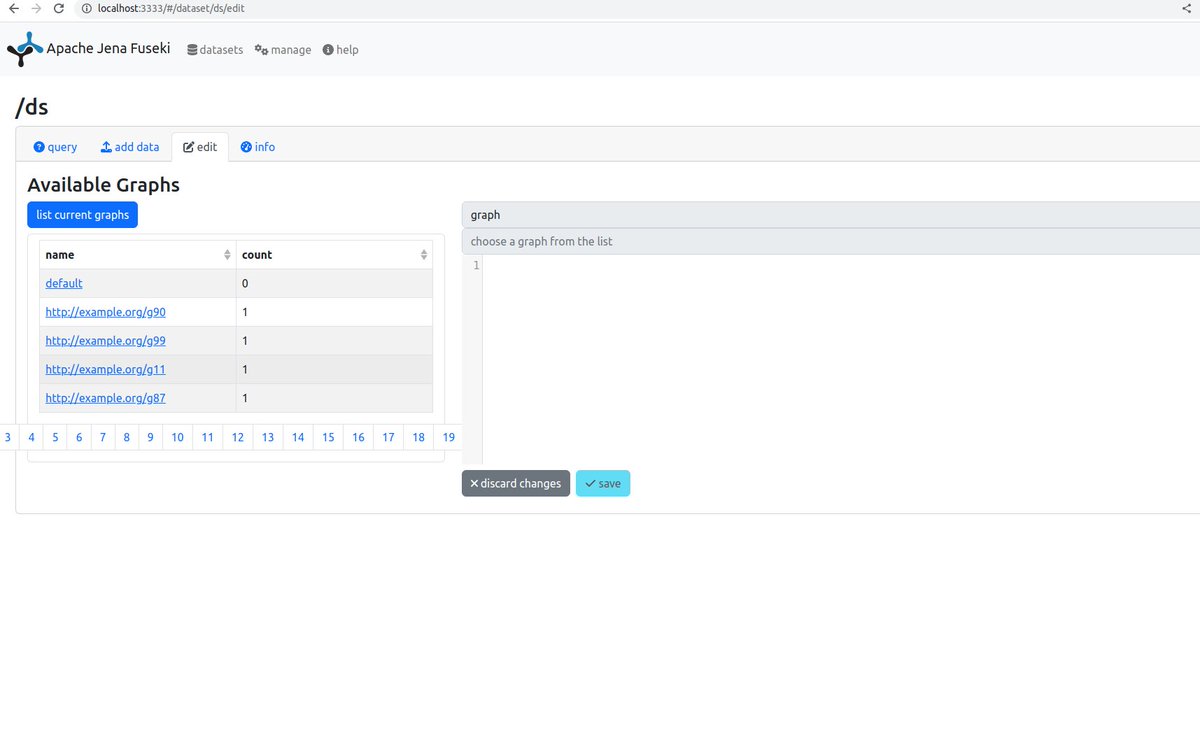Click the count column header
1200x747 pixels.
(334, 255)
